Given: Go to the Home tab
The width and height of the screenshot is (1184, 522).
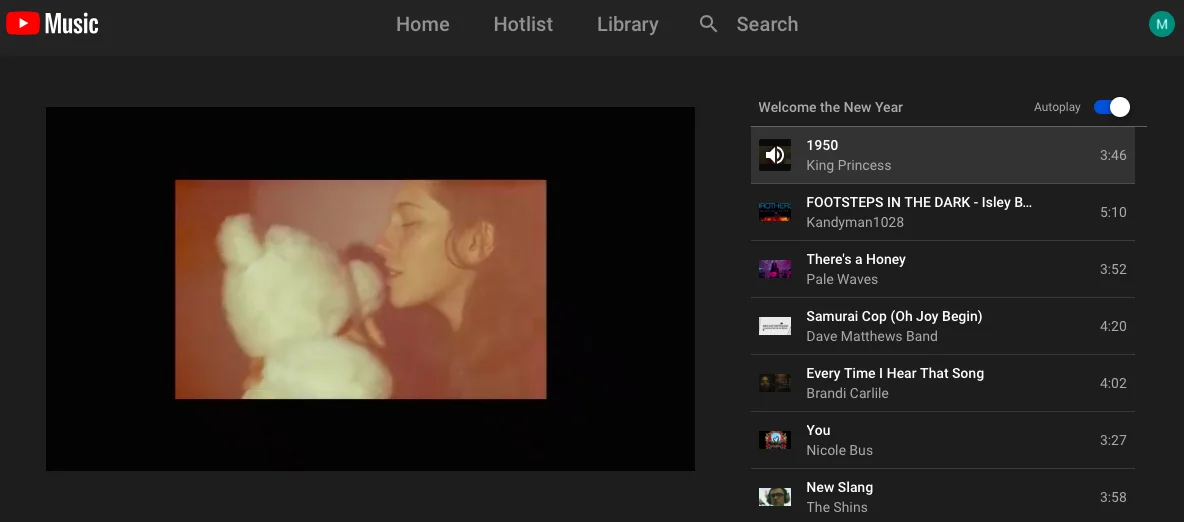Looking at the screenshot, I should point(423,24).
